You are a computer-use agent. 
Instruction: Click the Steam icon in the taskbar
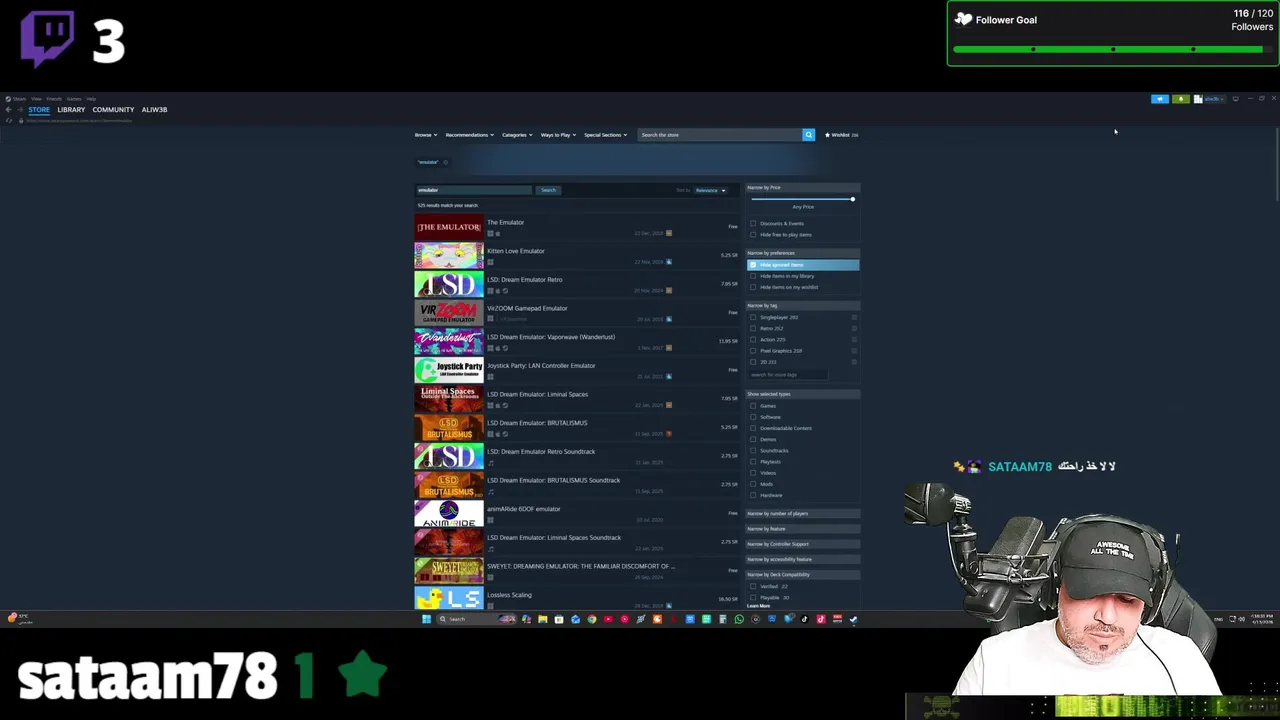(x=852, y=619)
